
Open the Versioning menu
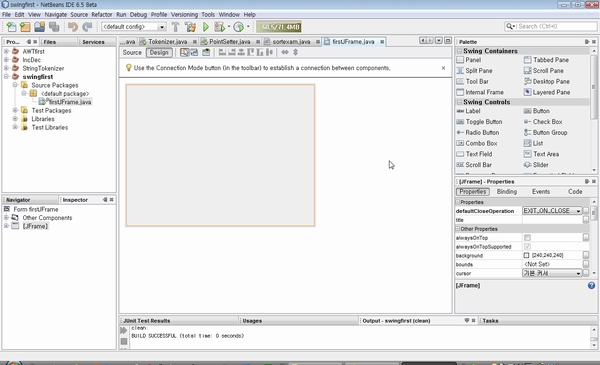tap(184, 15)
